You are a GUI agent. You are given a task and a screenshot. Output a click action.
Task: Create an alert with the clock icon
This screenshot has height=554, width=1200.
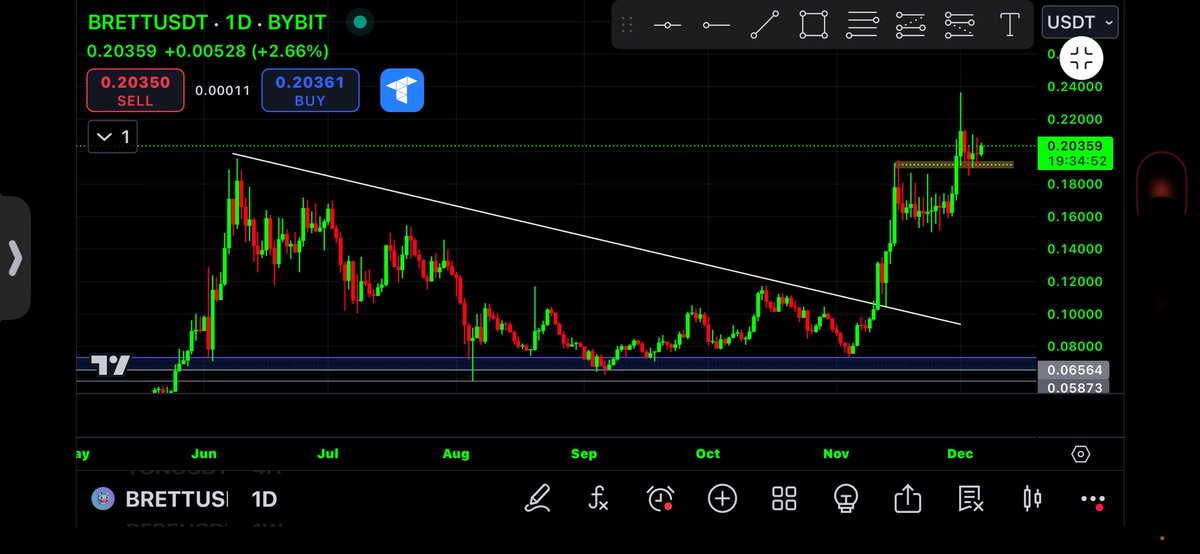tap(661, 497)
